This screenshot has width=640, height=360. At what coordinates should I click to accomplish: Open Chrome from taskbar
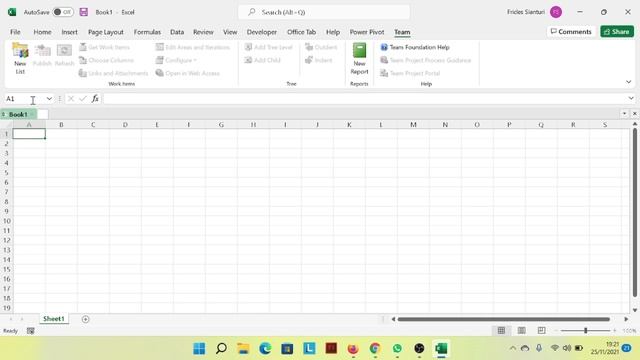375,349
